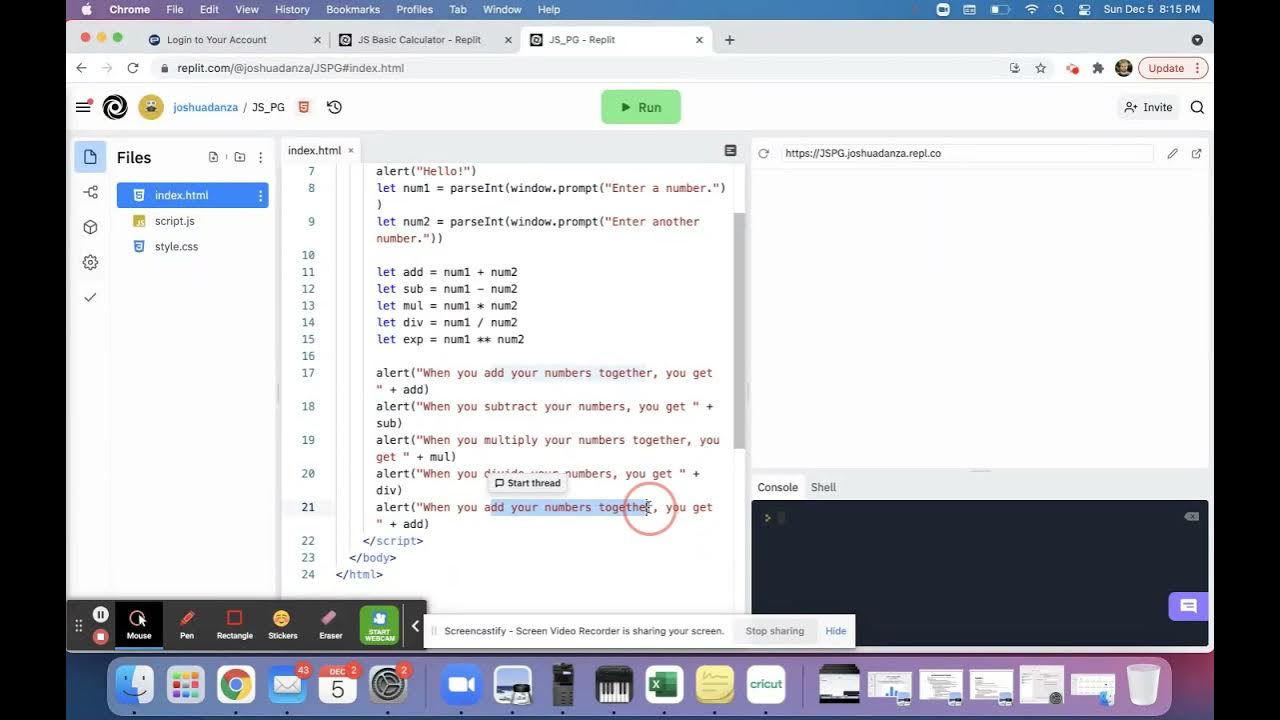
Task: Click the Chrome Update button
Action: [1172, 68]
